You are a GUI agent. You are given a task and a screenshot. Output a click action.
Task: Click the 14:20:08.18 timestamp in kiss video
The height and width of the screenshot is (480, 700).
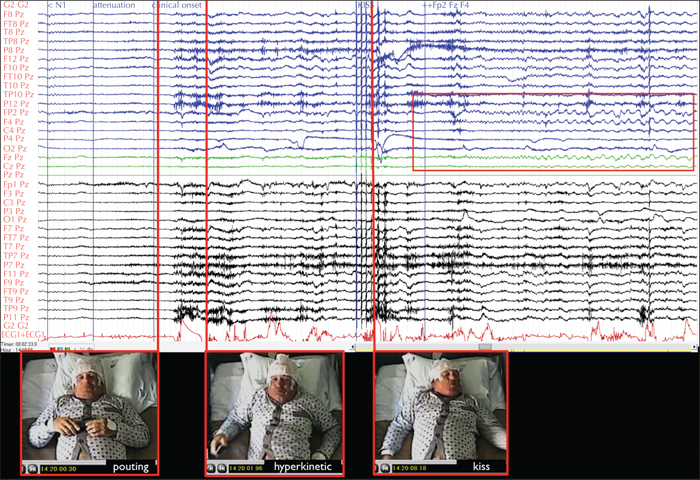tap(411, 469)
